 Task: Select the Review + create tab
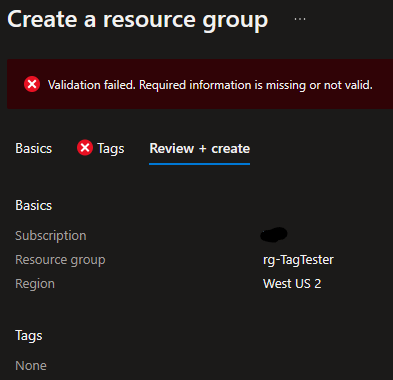click(200, 148)
